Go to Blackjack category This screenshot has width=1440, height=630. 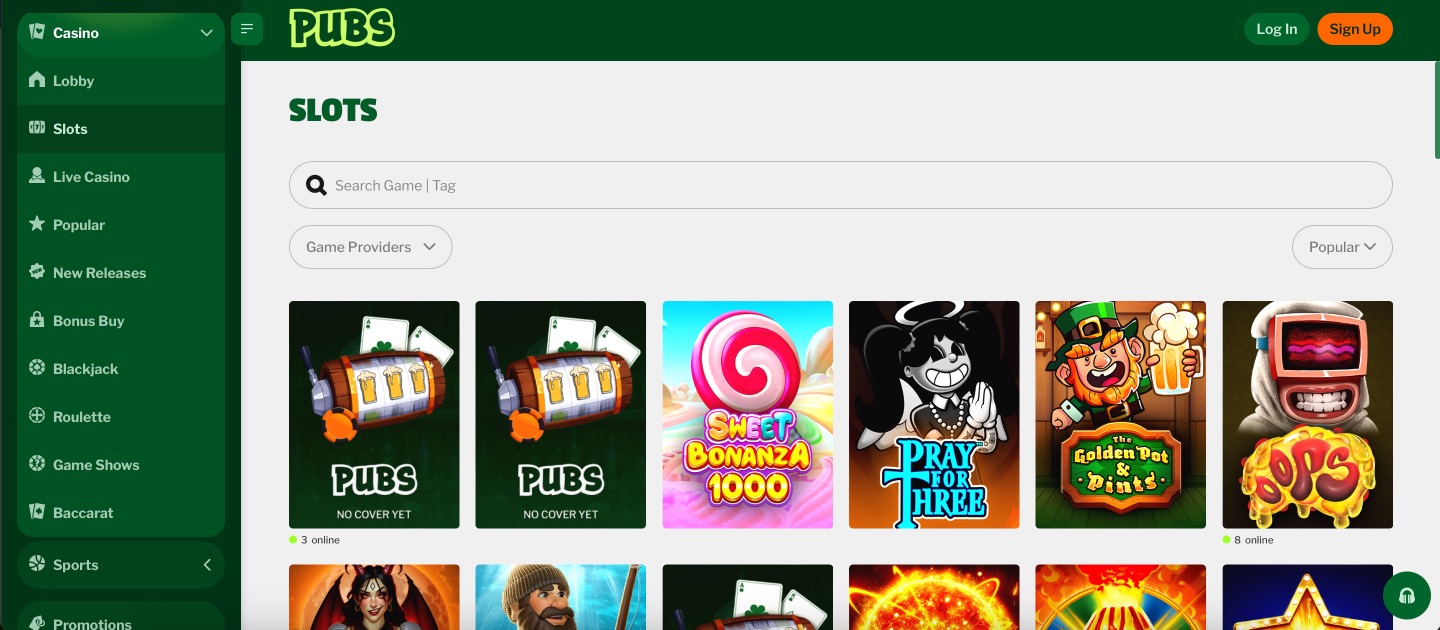tap(85, 369)
